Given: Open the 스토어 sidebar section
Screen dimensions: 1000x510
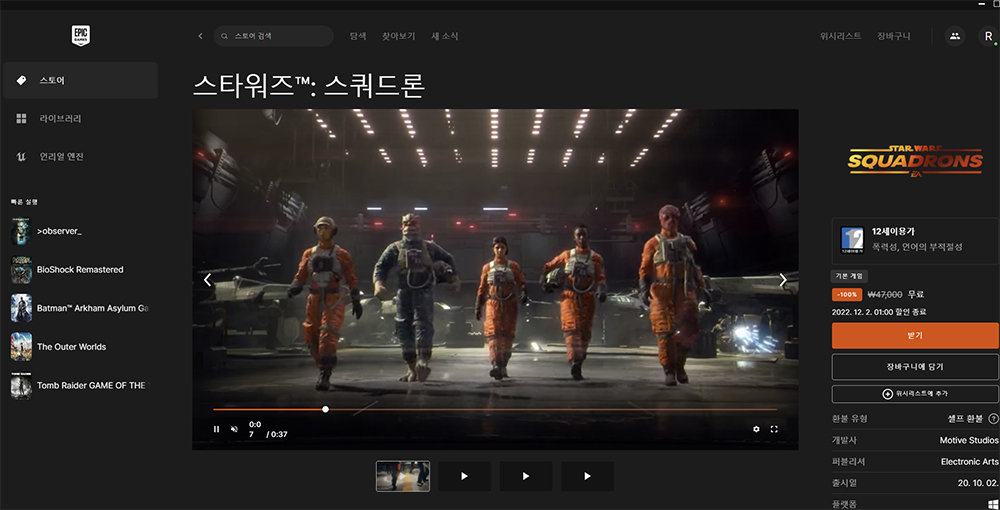Looking at the screenshot, I should pyautogui.click(x=80, y=80).
